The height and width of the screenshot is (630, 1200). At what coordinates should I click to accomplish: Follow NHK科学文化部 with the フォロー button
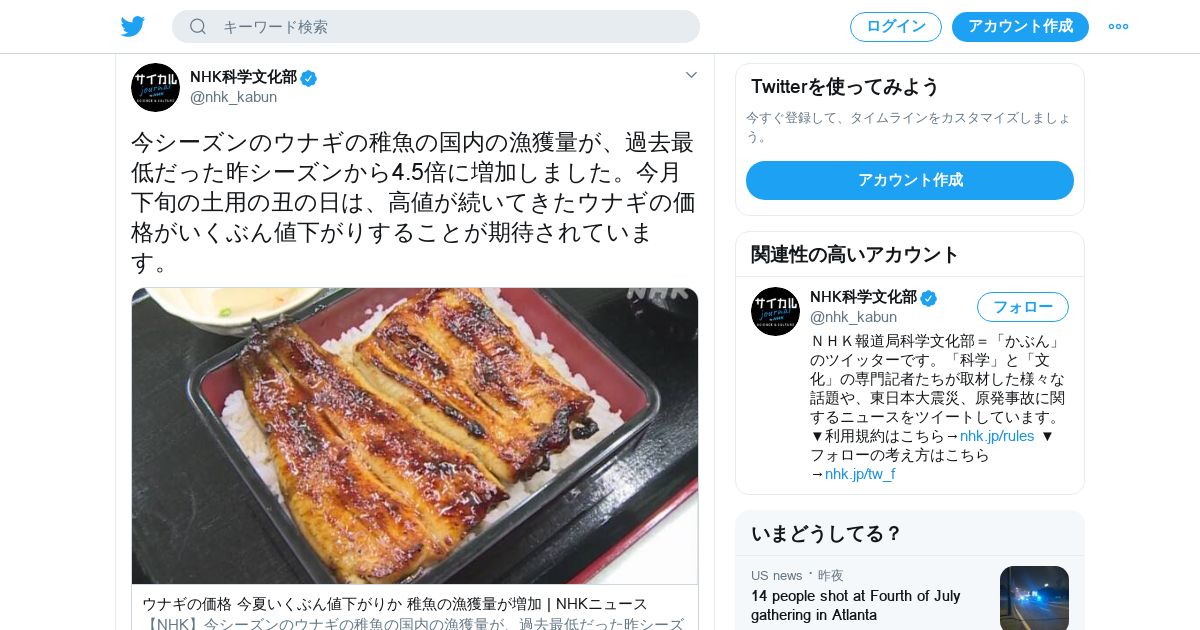tap(1023, 307)
